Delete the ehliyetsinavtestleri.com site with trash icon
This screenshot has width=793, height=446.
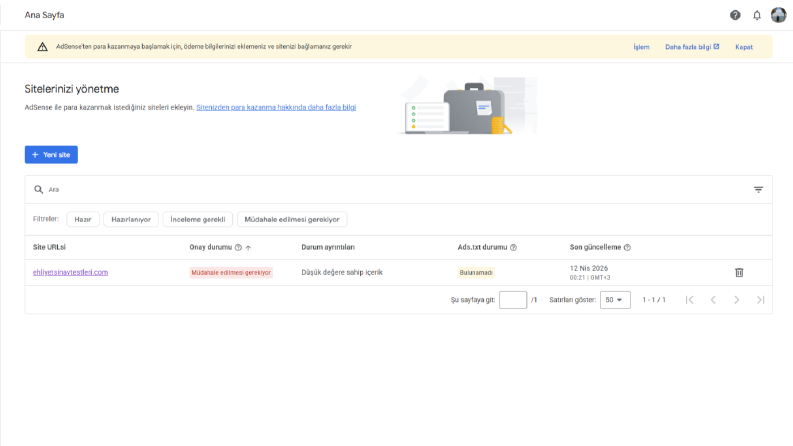click(739, 273)
